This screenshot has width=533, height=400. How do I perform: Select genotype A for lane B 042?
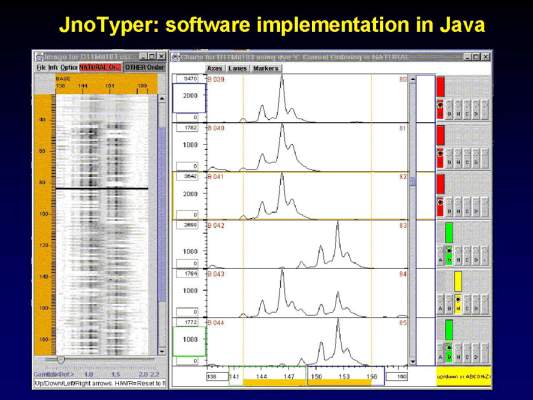[x=440, y=256]
